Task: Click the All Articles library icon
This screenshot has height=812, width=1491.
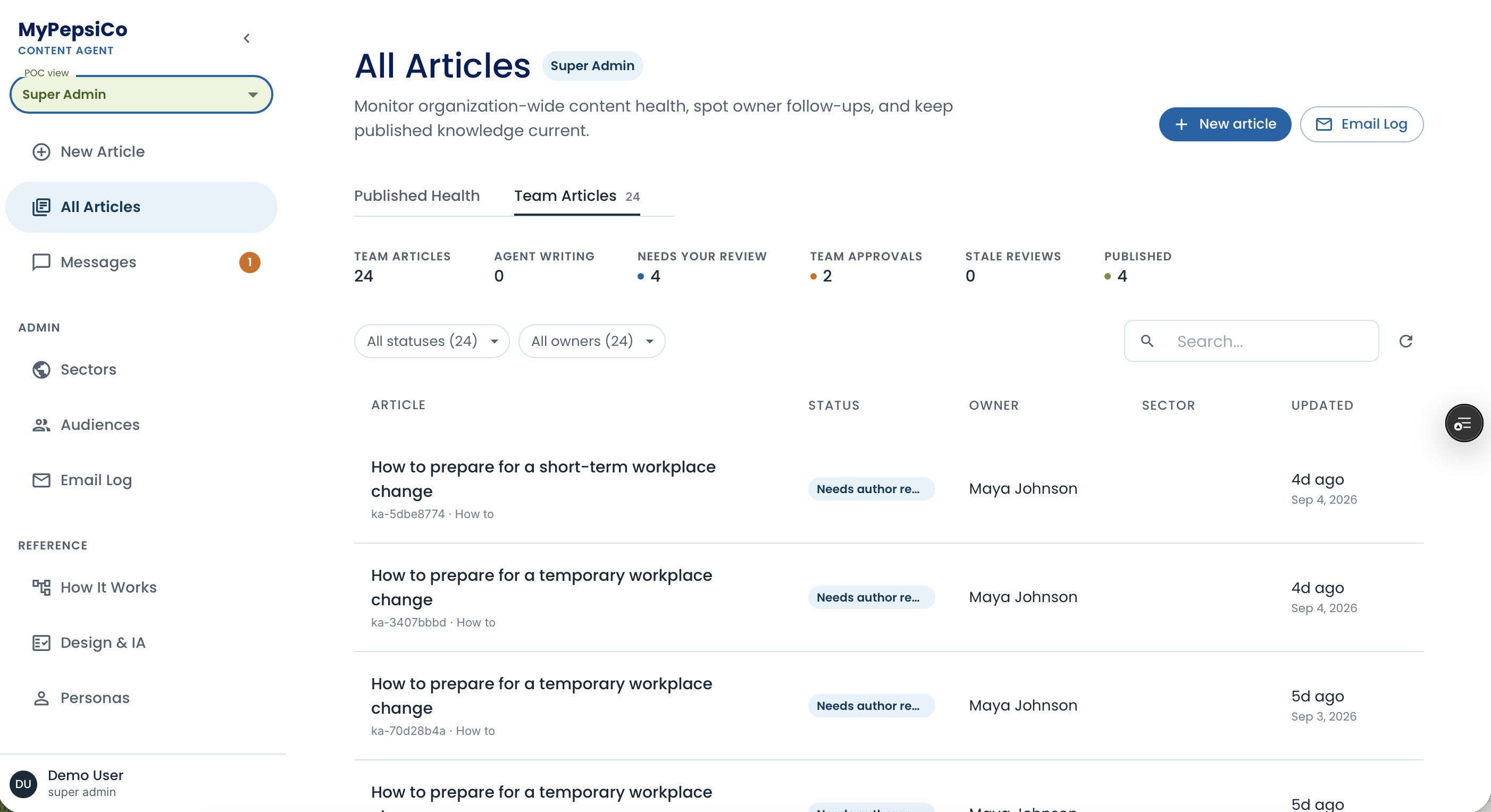Action: pyautogui.click(x=41, y=207)
